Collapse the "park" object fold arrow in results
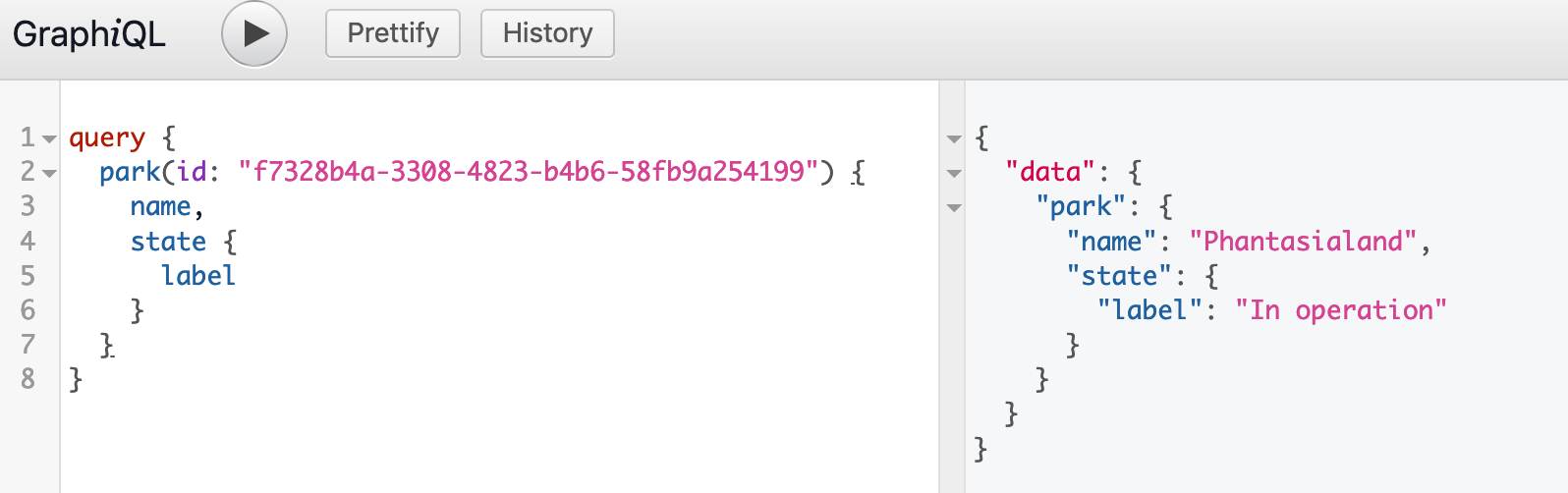This screenshot has height=493, width=1568. coord(953,208)
